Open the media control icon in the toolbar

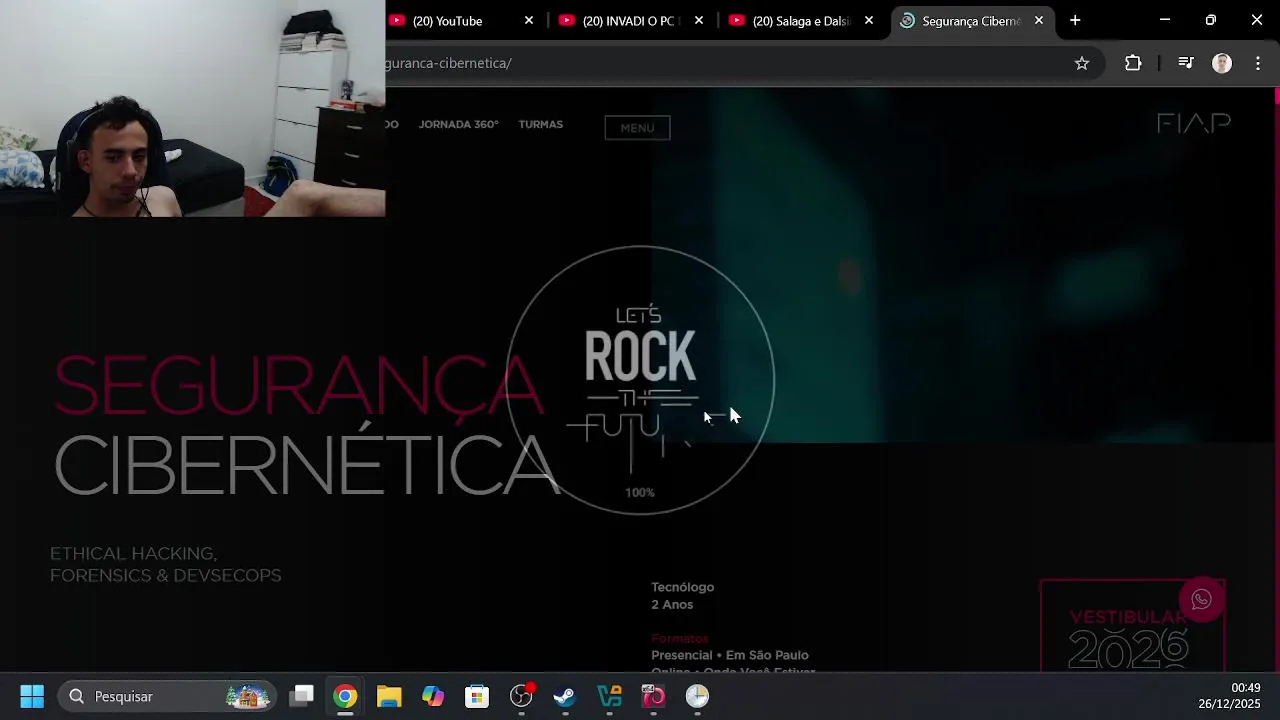[1186, 63]
